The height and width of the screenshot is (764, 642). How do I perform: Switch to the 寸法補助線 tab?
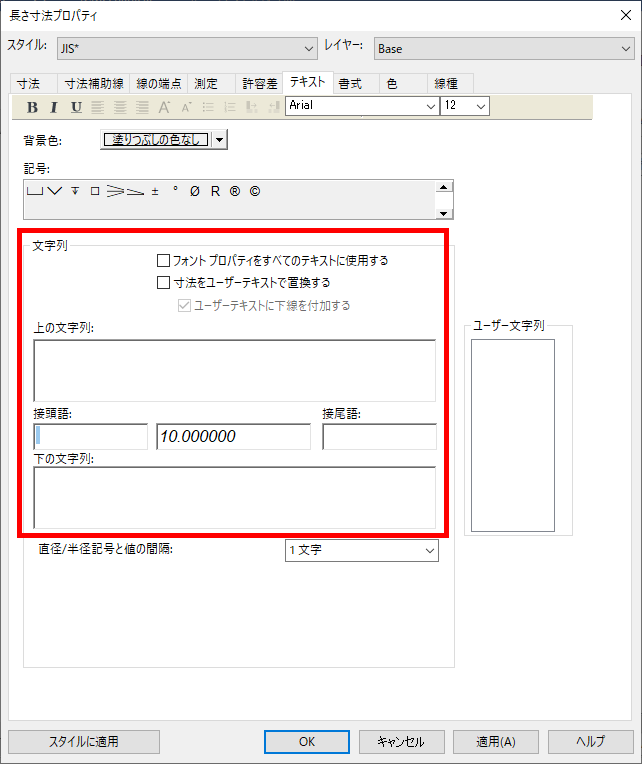[x=94, y=84]
